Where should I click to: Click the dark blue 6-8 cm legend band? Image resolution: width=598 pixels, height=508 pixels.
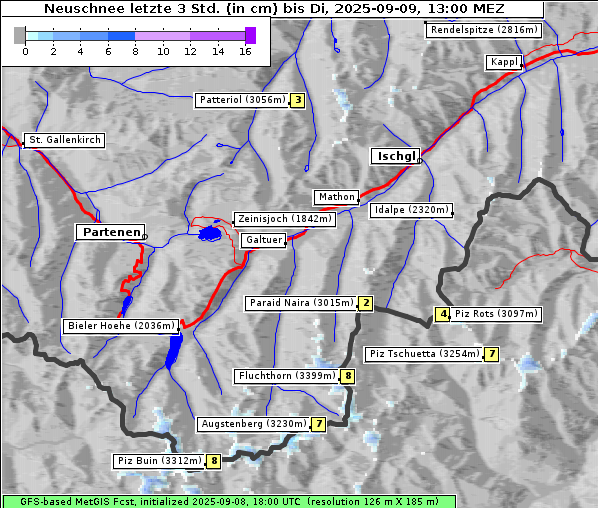[121, 36]
